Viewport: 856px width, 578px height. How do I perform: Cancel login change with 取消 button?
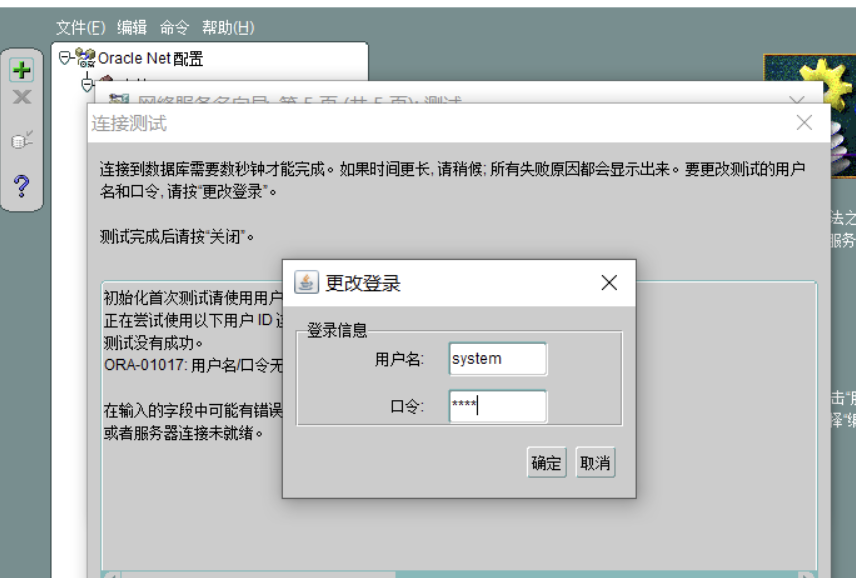tap(595, 463)
